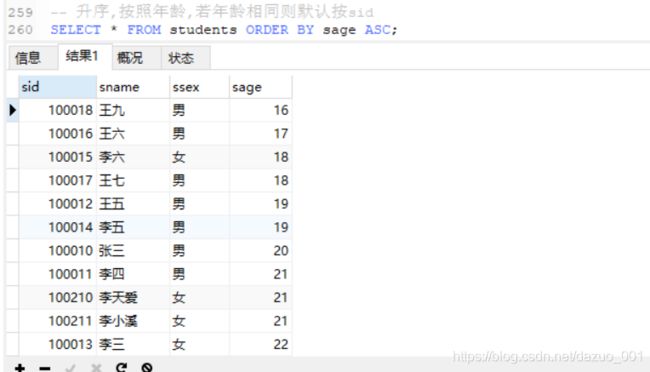Select the ssex cell in 李六's row
Screen dimensions: 650x372
pos(199,157)
